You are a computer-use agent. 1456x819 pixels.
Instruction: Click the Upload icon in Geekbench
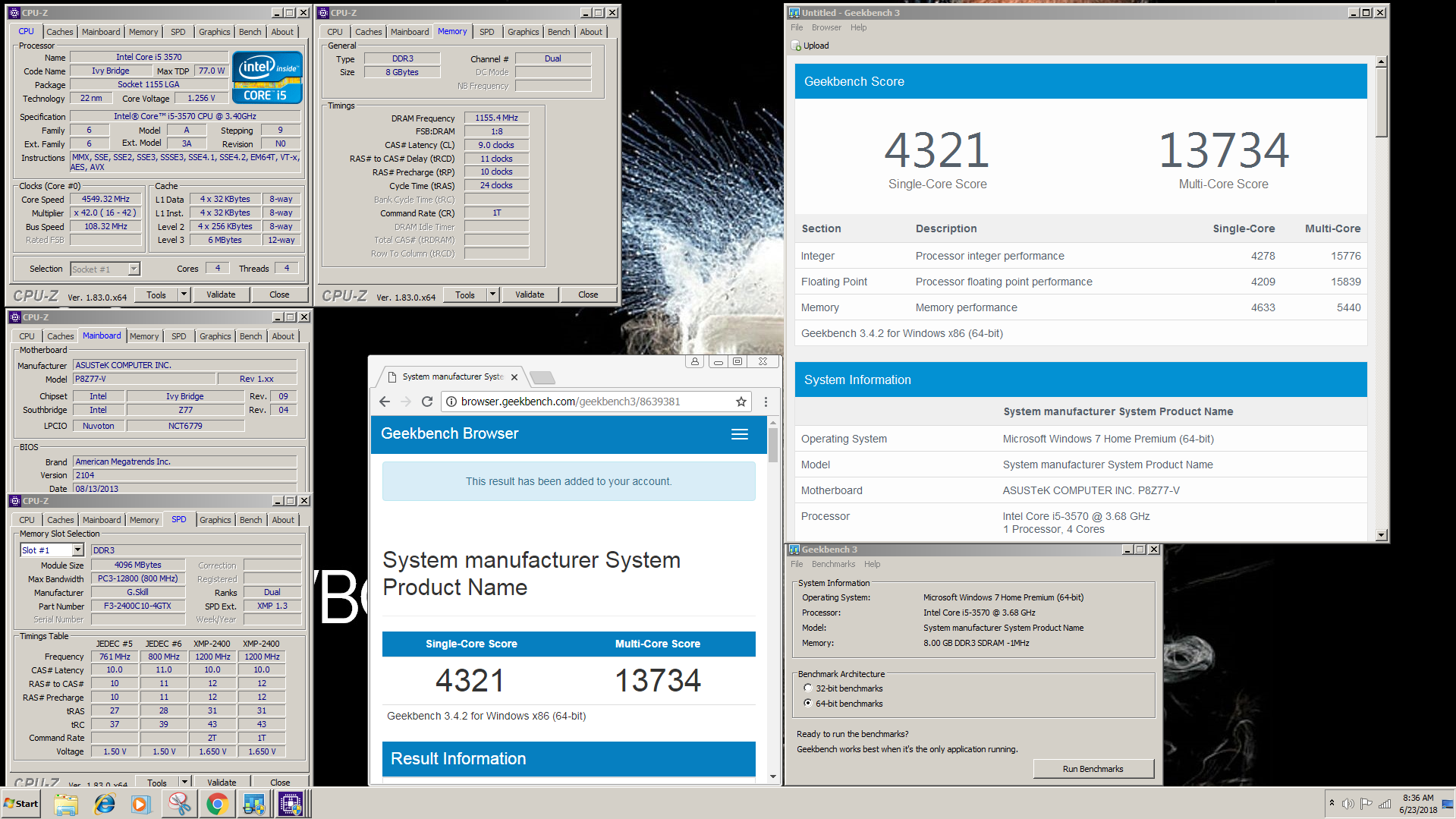pyautogui.click(x=796, y=46)
